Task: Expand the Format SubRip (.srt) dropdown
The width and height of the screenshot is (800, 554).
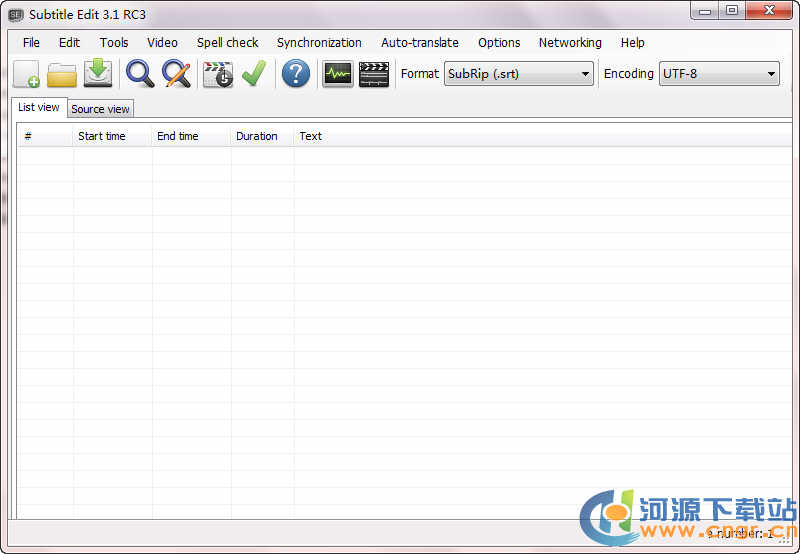Action: 519,74
